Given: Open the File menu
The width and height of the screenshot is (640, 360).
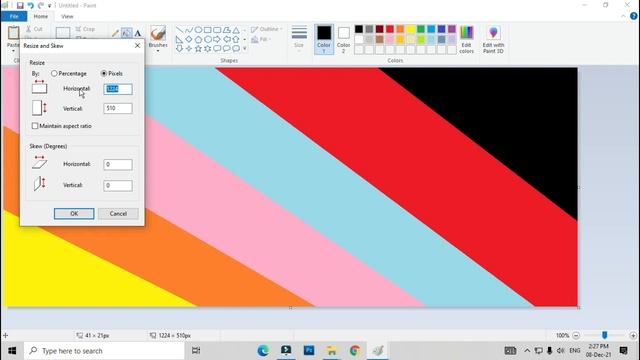Looking at the screenshot, I should 14,16.
